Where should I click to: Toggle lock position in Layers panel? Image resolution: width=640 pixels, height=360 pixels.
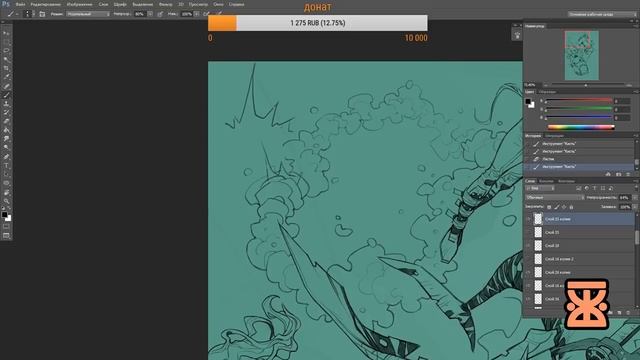[564, 207]
